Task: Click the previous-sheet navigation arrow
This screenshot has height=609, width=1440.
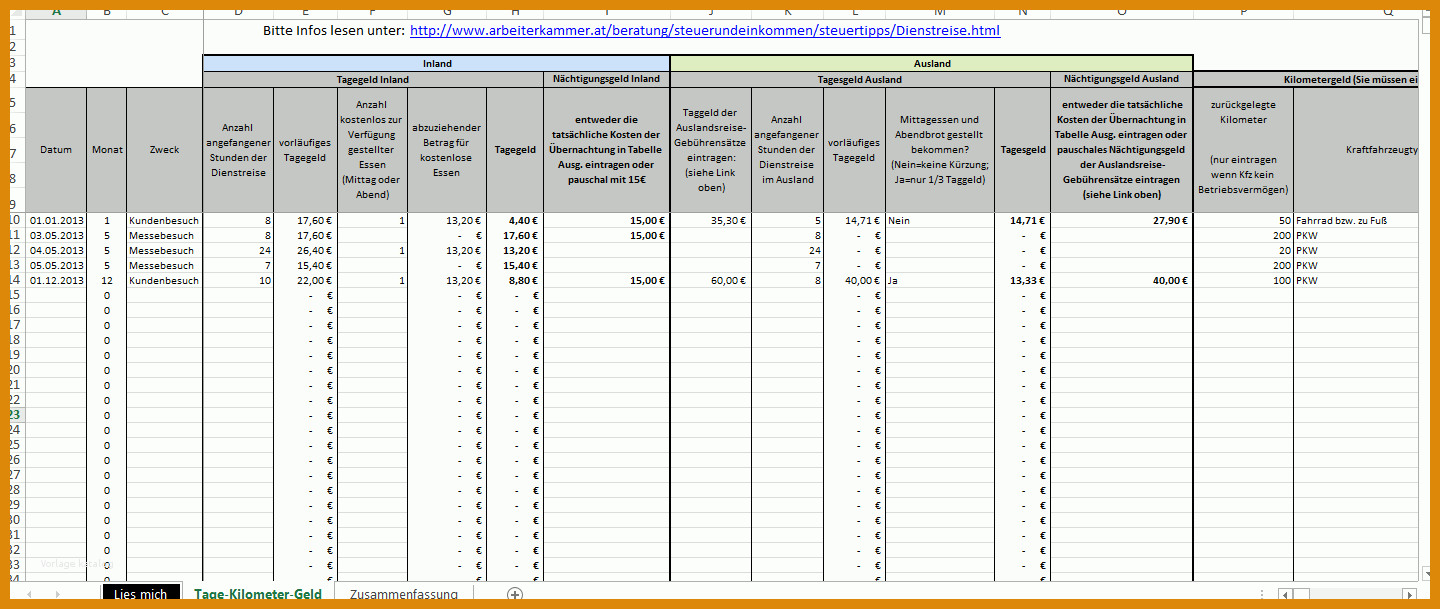Action: pos(29,594)
